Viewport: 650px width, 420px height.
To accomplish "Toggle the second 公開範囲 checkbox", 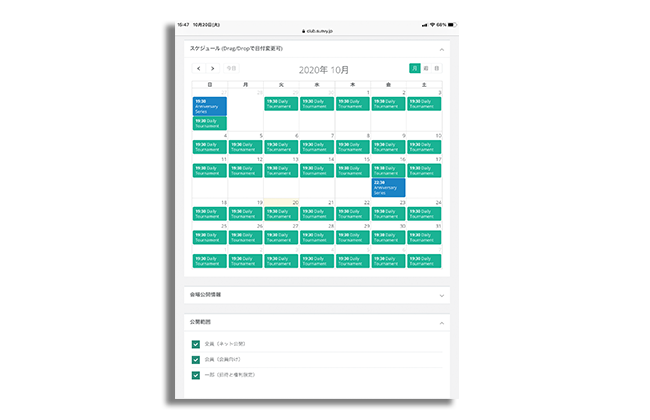I will coord(196,359).
